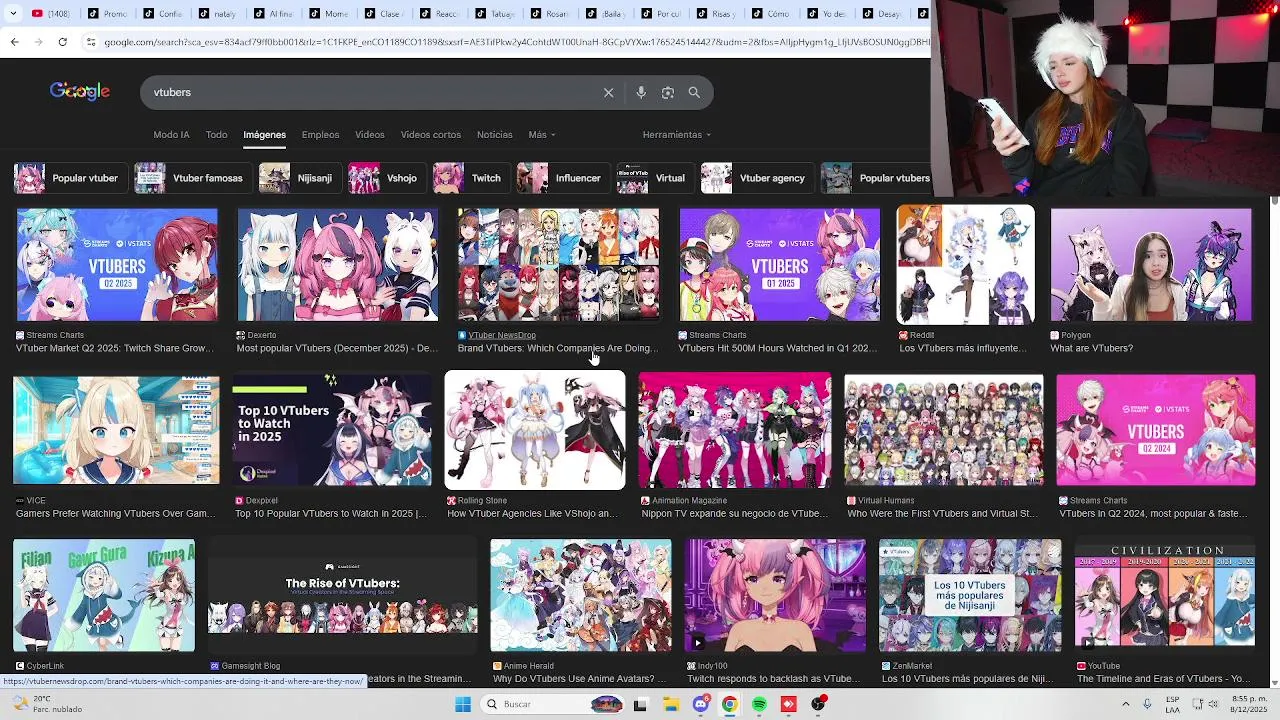
Task: Open Spotify from the taskbar
Action: [x=760, y=704]
